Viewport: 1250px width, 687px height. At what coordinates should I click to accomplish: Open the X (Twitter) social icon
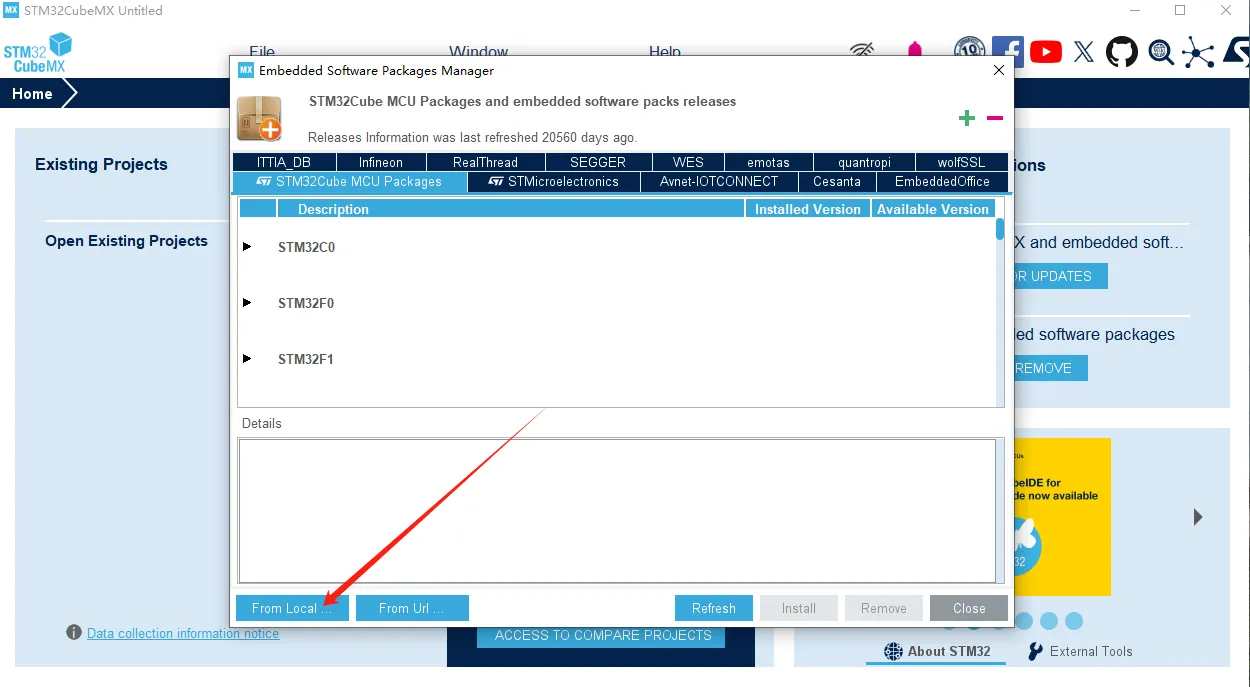1083,52
